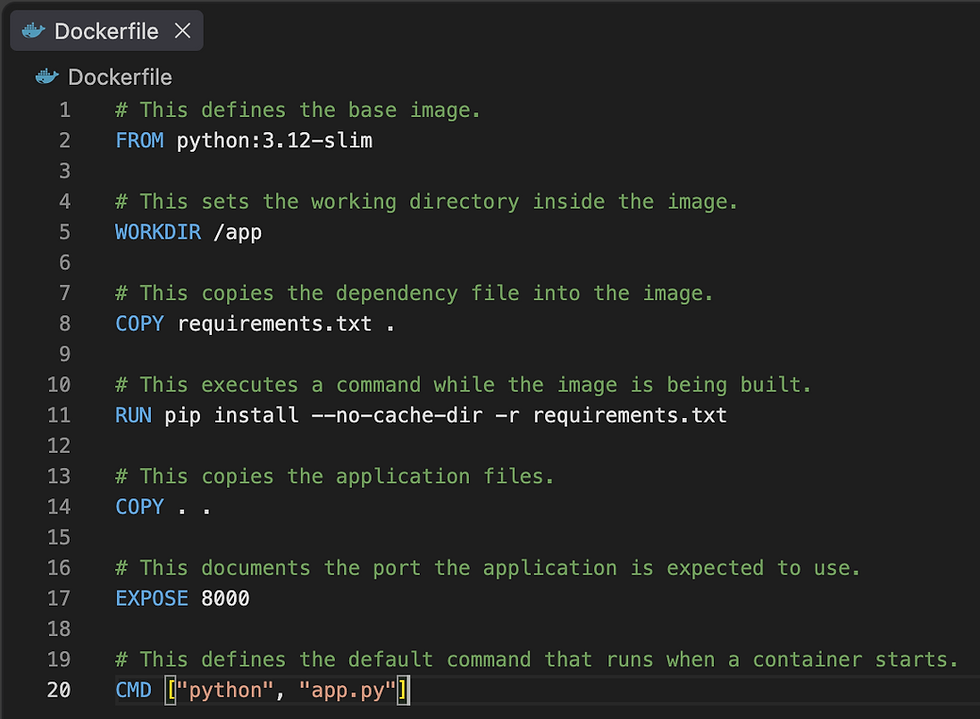Click requirements.txt on line 8
The image size is (980, 719).
274,323
